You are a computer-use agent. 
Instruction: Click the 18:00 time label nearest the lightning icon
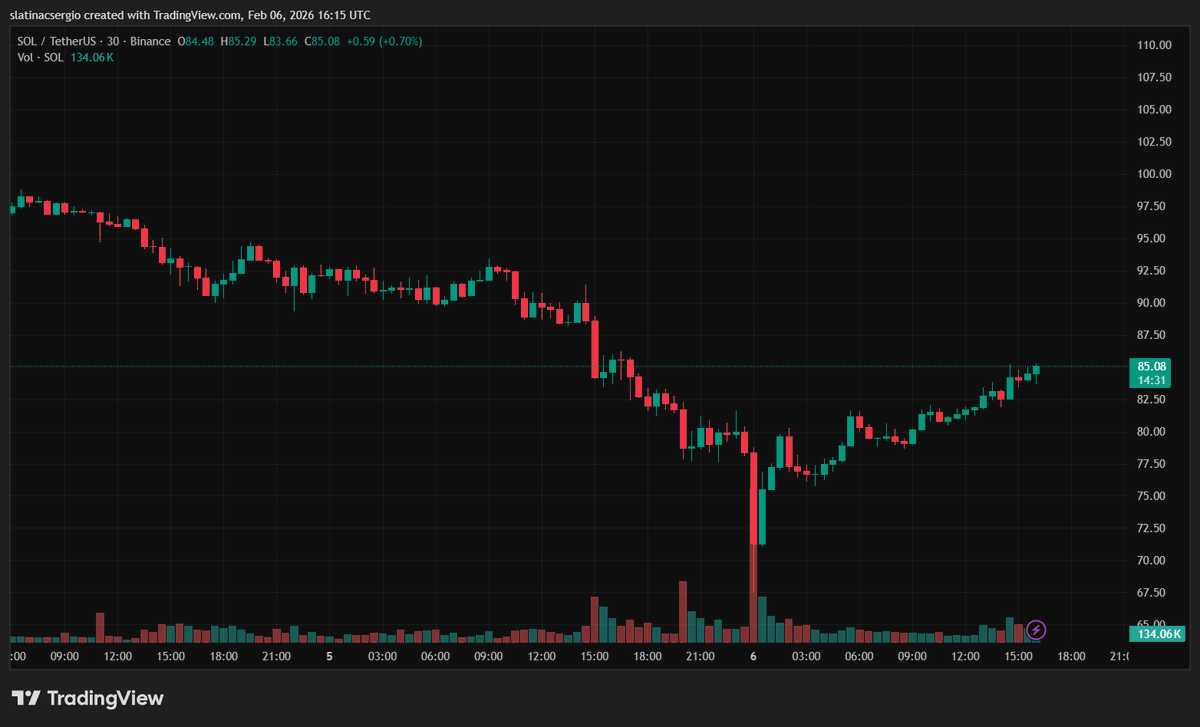point(1071,657)
